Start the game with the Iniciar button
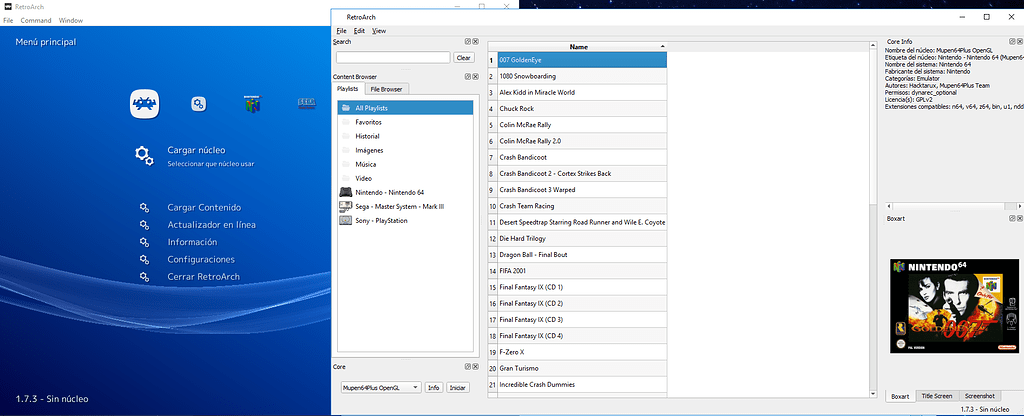Viewport: 1024px width, 416px height. coord(458,388)
